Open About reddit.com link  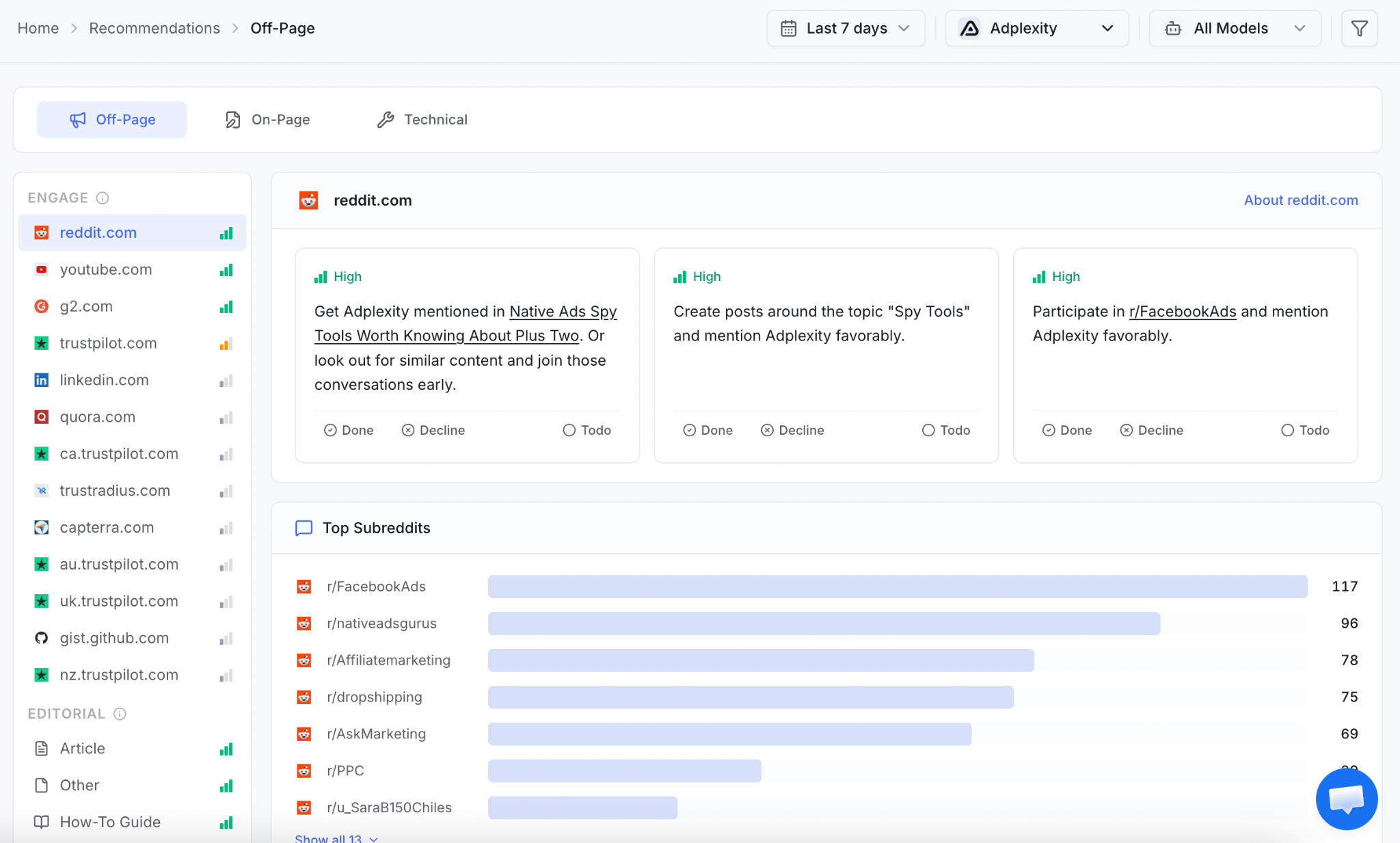click(1301, 200)
